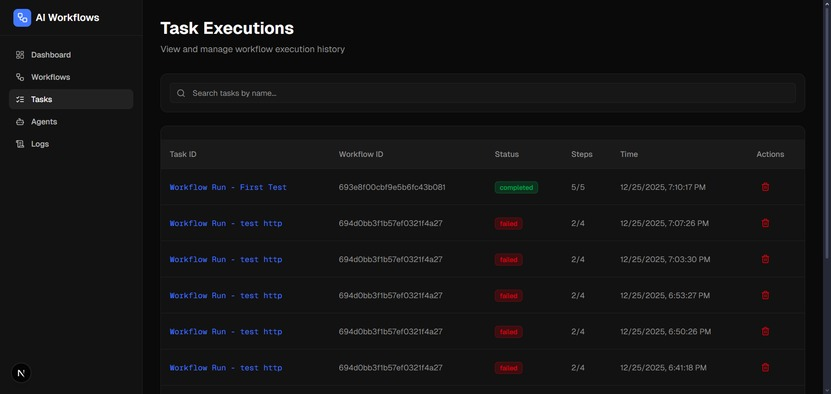Click the Time column header
This screenshot has width=831, height=394.
click(629, 154)
